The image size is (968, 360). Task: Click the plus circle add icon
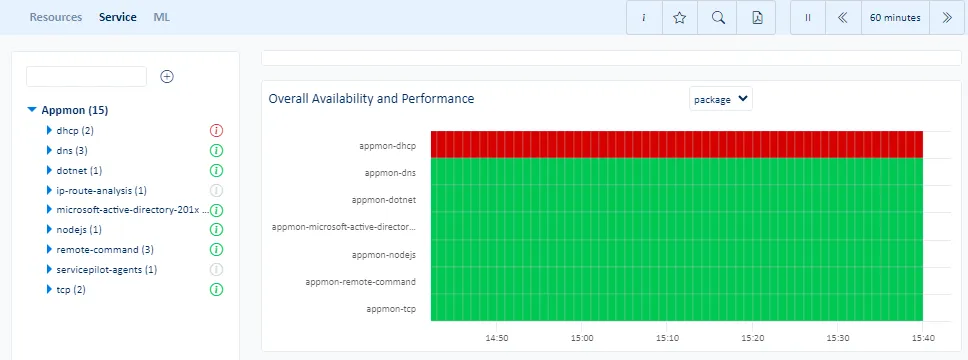pos(167,77)
